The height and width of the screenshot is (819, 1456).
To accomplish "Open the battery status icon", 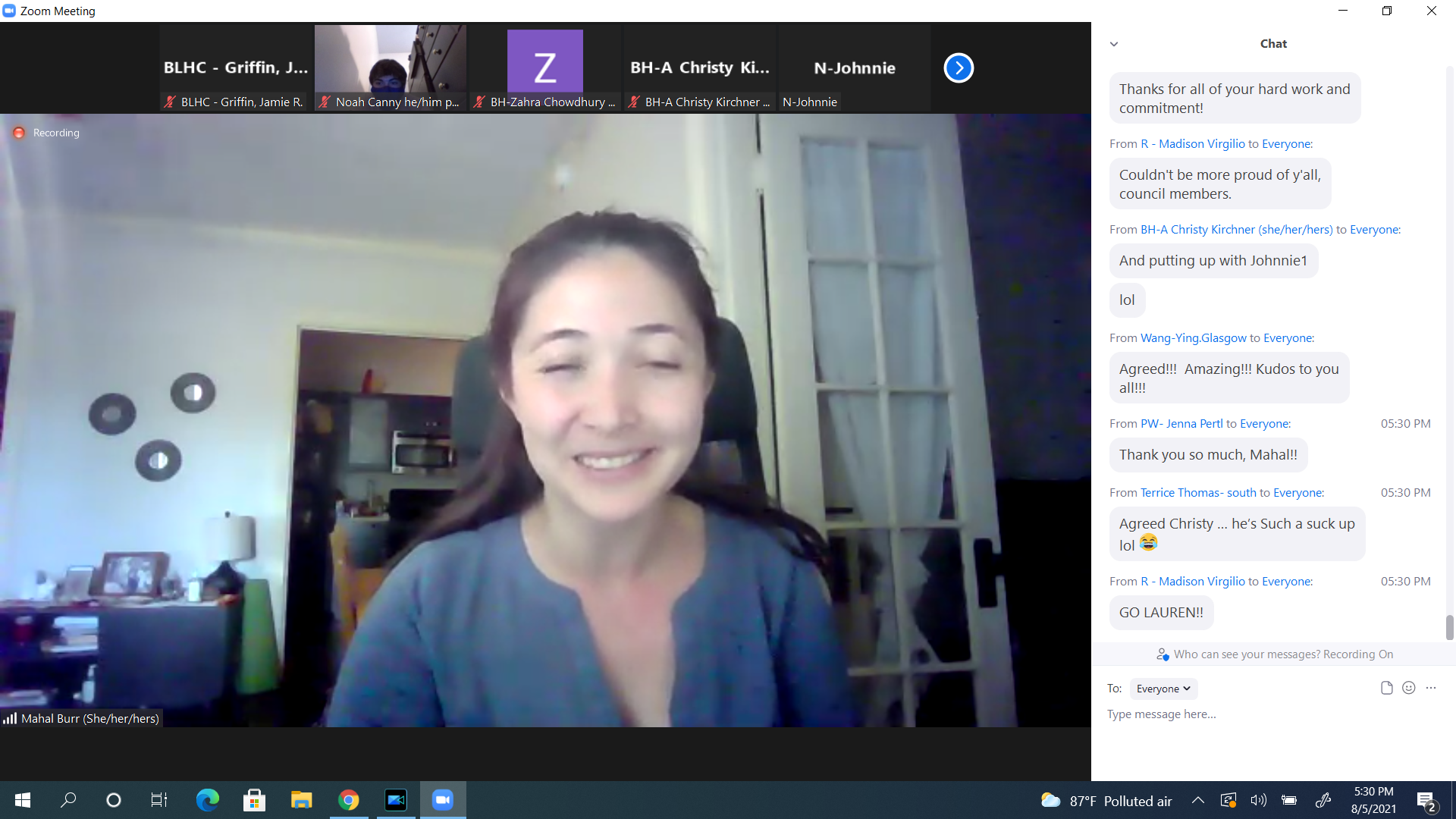I will pyautogui.click(x=1289, y=800).
